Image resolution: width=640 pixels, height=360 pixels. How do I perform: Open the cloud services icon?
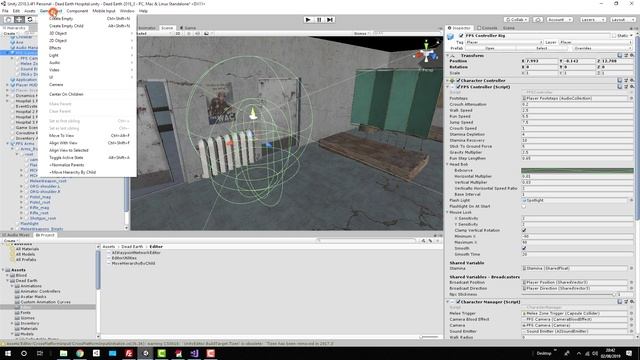pyautogui.click(x=538, y=20)
